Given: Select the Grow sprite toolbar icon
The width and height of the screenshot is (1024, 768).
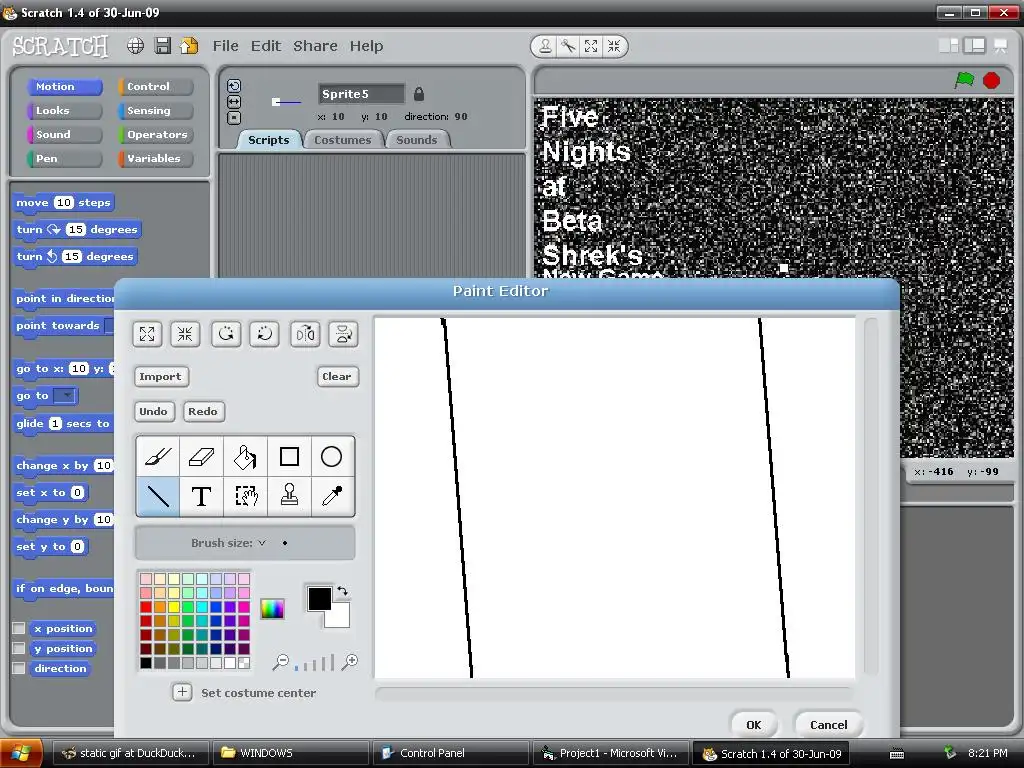Looking at the screenshot, I should pyautogui.click(x=591, y=46).
